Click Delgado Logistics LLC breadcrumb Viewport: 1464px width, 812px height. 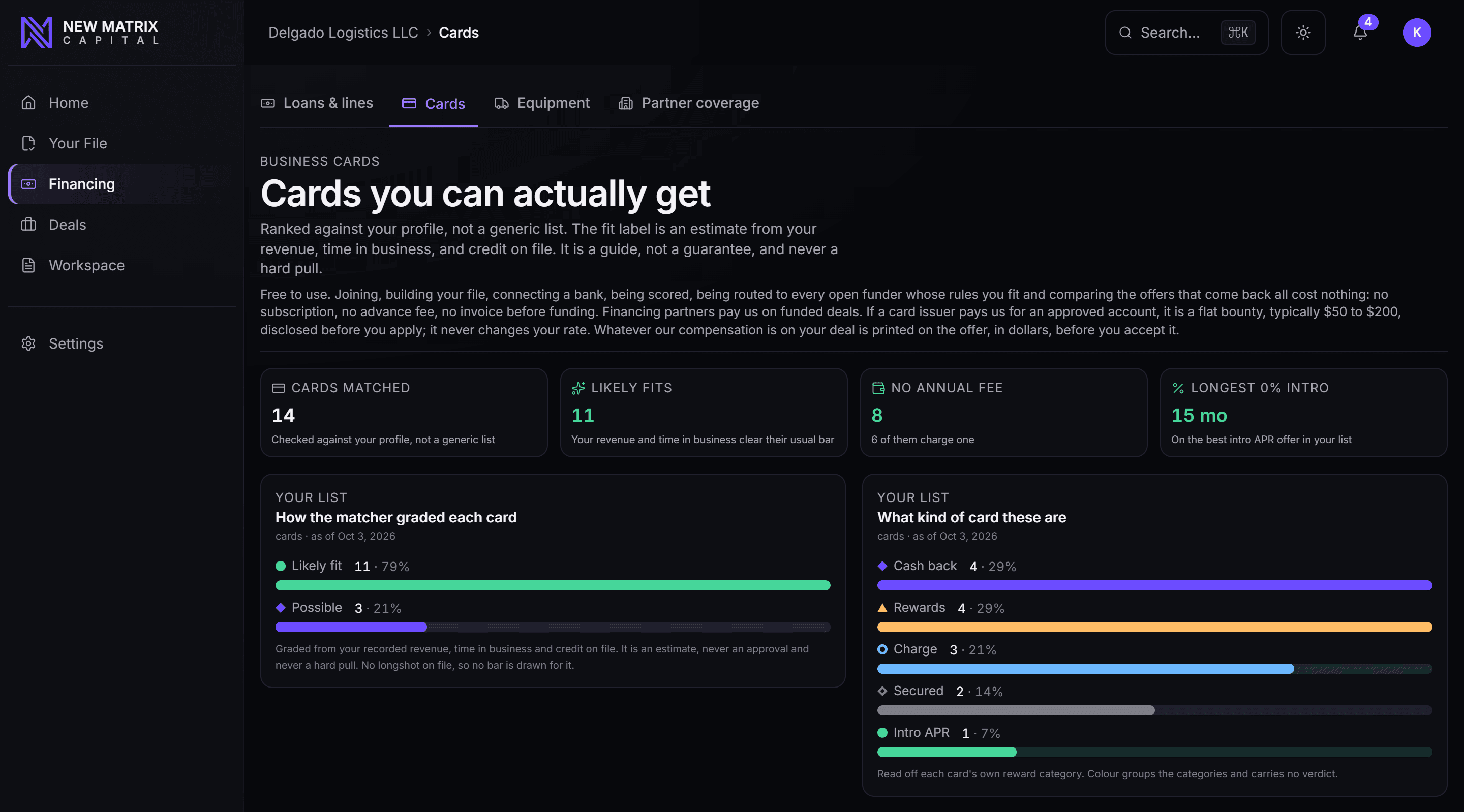coord(343,33)
